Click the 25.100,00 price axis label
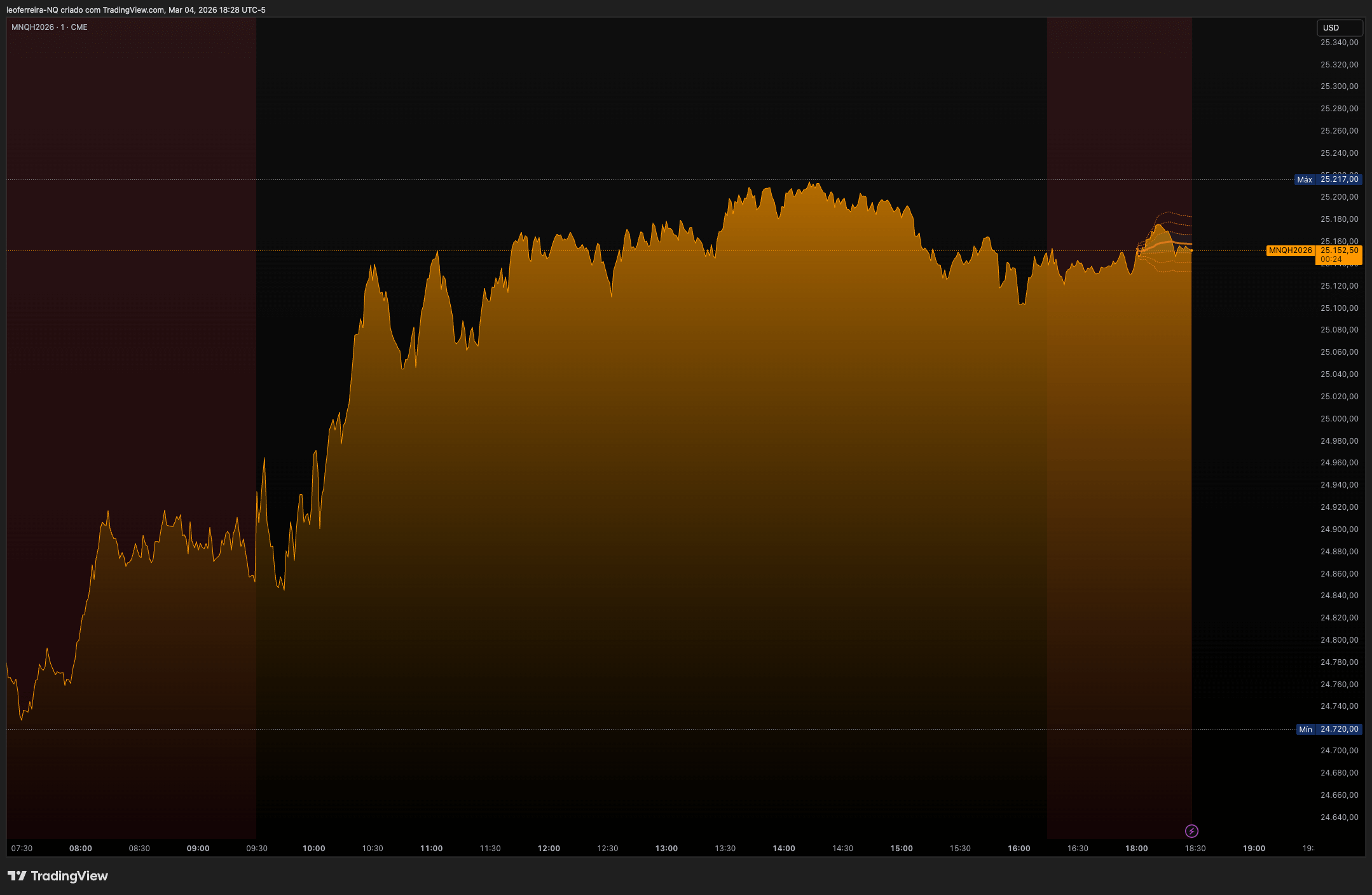 (1340, 308)
